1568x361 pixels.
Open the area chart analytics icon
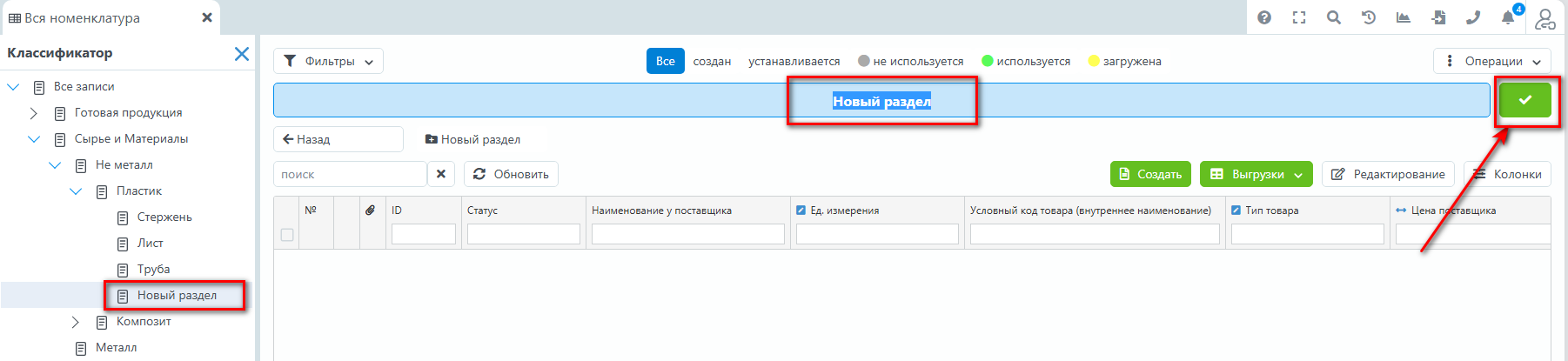(1404, 17)
